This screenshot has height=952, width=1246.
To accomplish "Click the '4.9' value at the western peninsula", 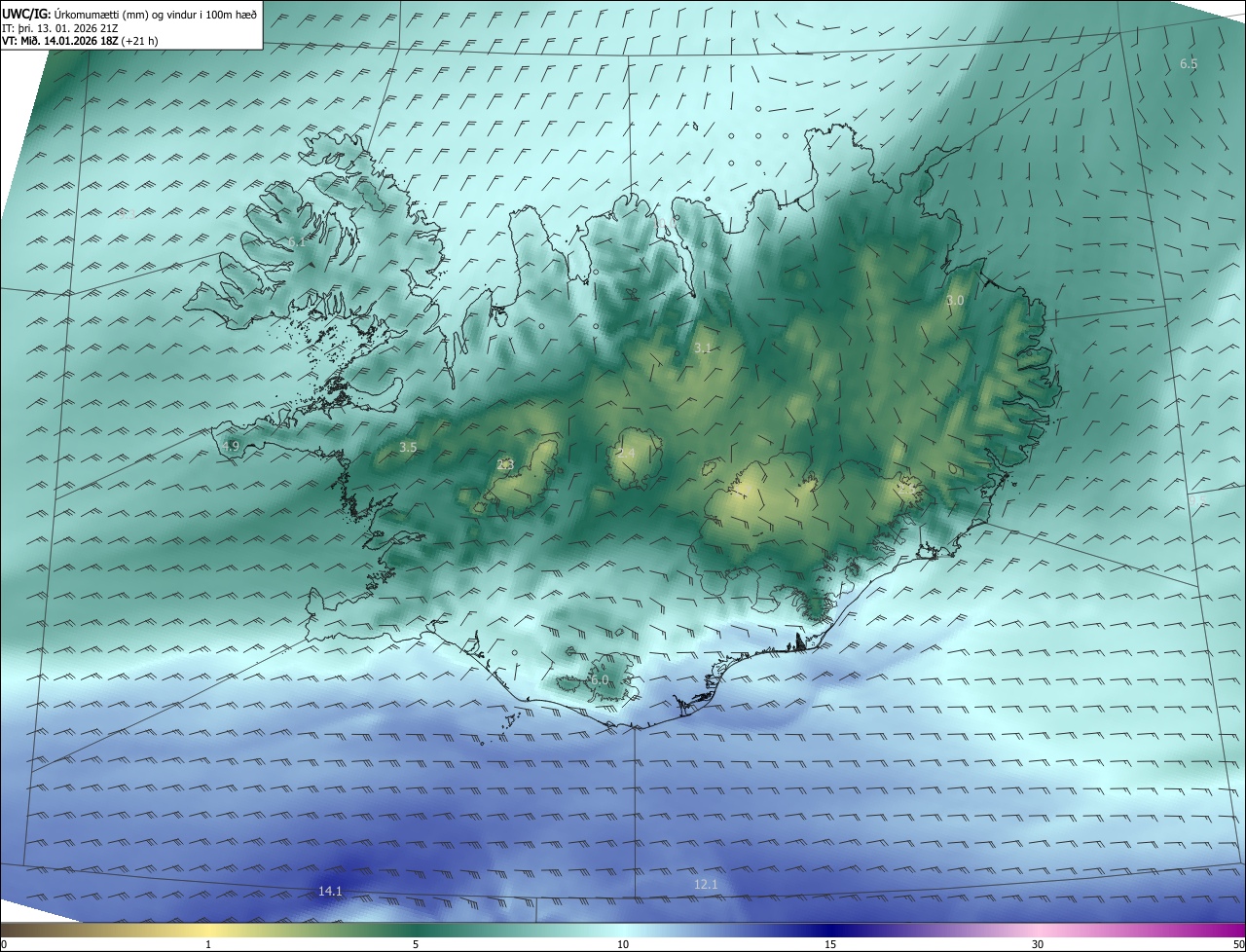I will click(x=231, y=446).
